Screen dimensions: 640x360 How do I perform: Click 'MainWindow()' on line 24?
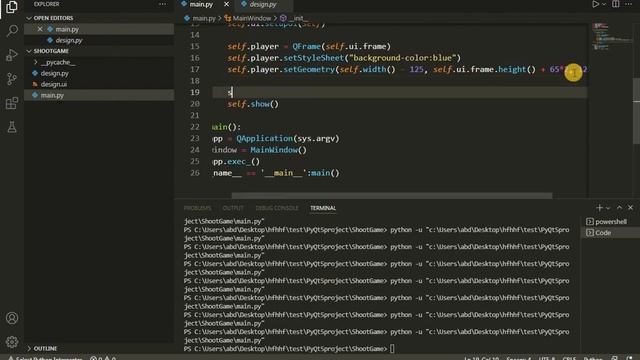(x=278, y=150)
